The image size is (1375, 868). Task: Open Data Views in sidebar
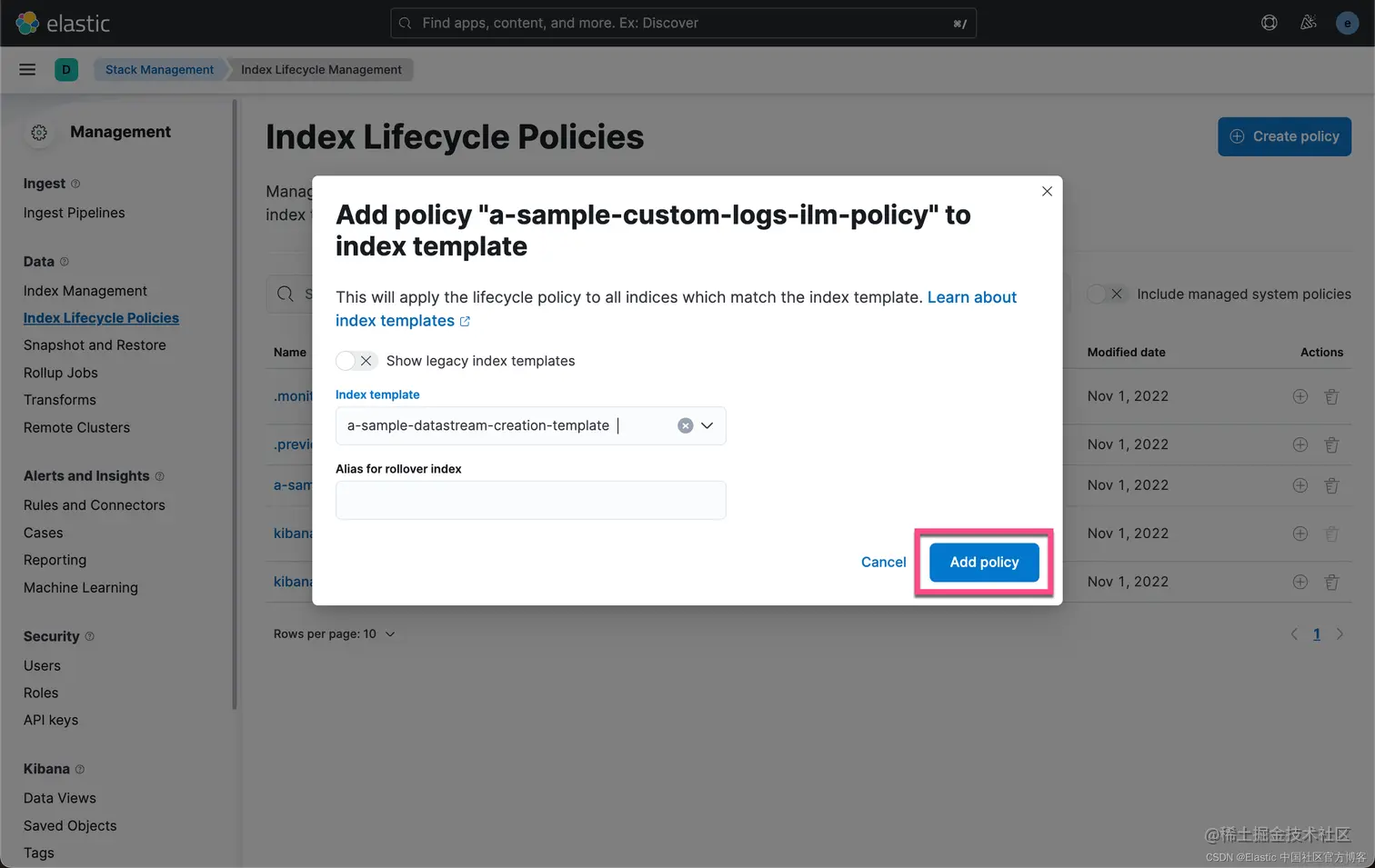(60, 798)
